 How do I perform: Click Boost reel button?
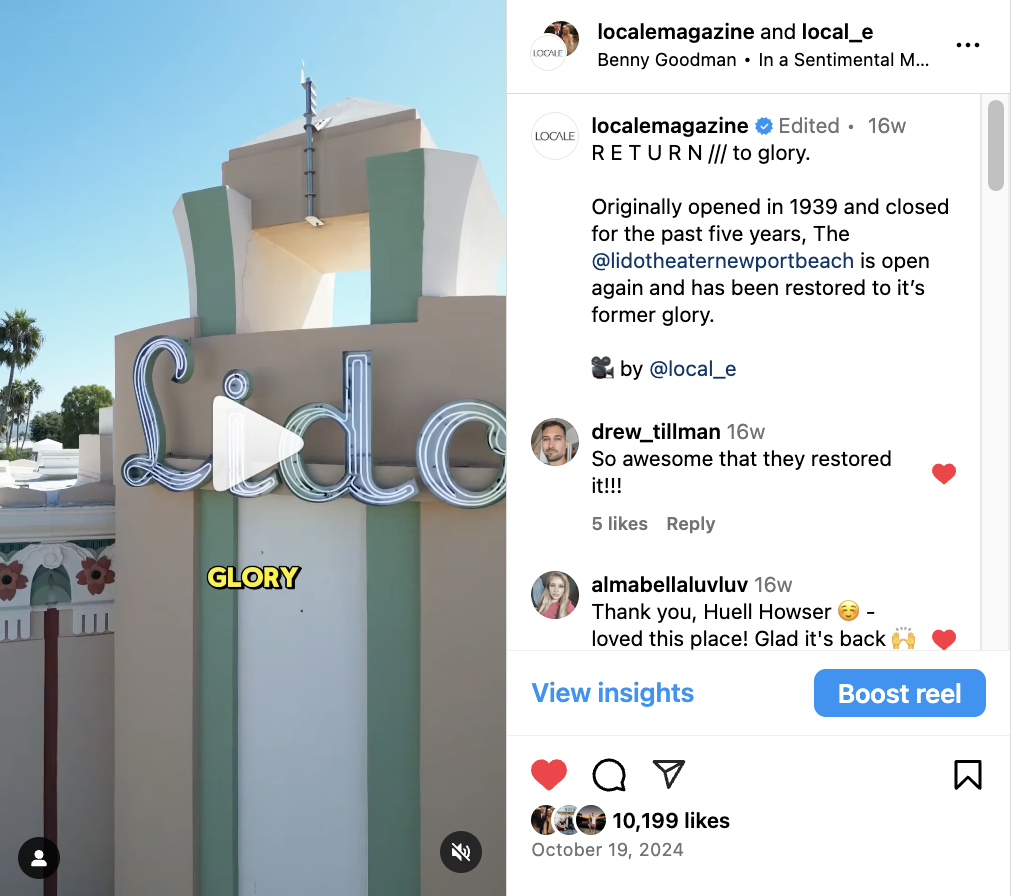pos(900,693)
